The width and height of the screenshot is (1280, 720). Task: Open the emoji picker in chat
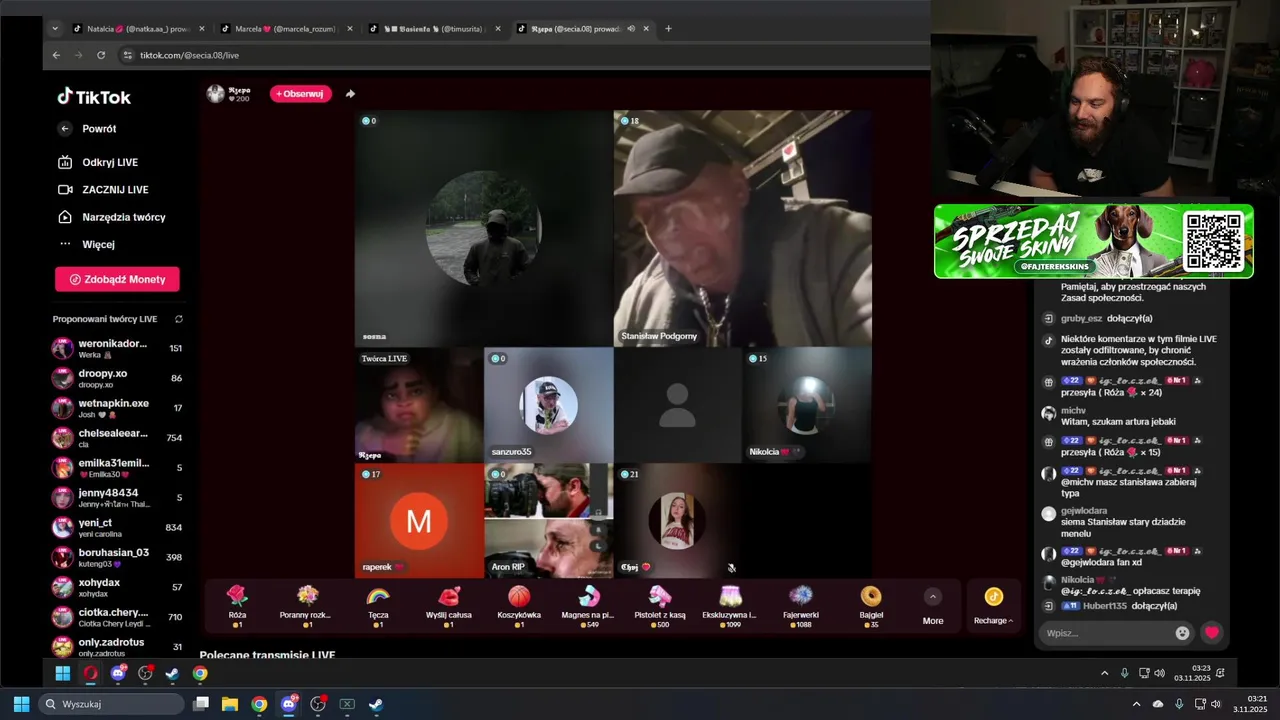(1183, 633)
